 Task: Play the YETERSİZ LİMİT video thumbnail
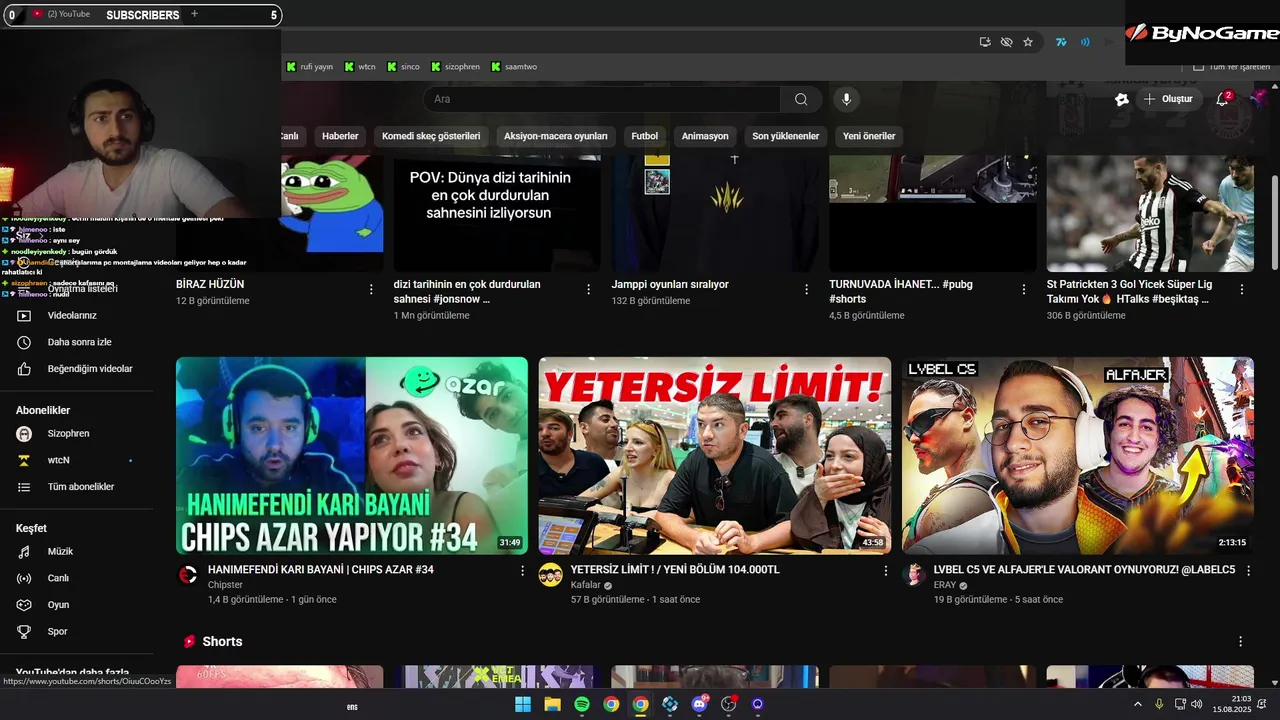pyautogui.click(x=715, y=455)
